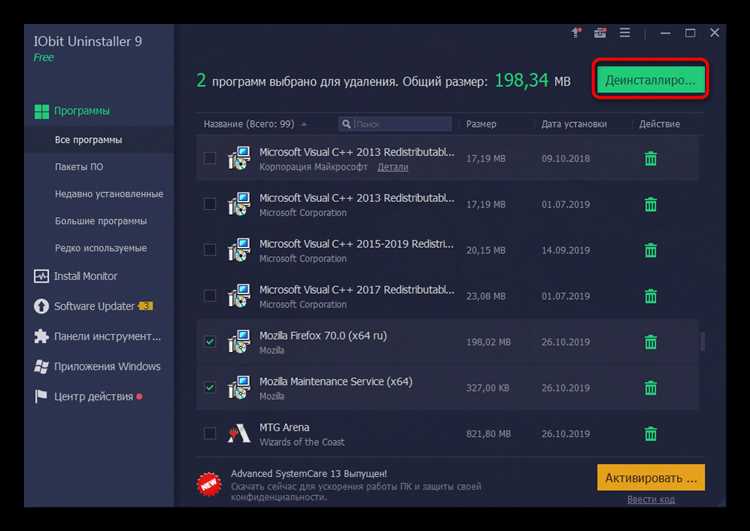Toggle sort arrow next to Название column
The height and width of the screenshot is (531, 750).
(x=304, y=124)
